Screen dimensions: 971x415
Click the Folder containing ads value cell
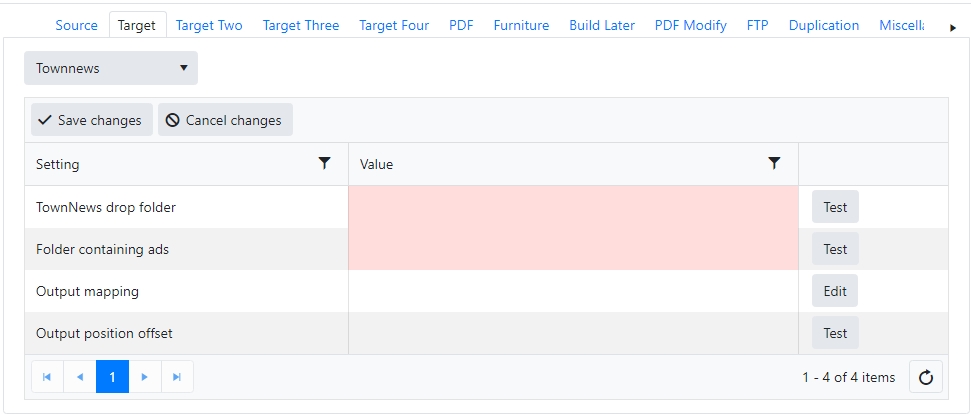pyautogui.click(x=573, y=249)
